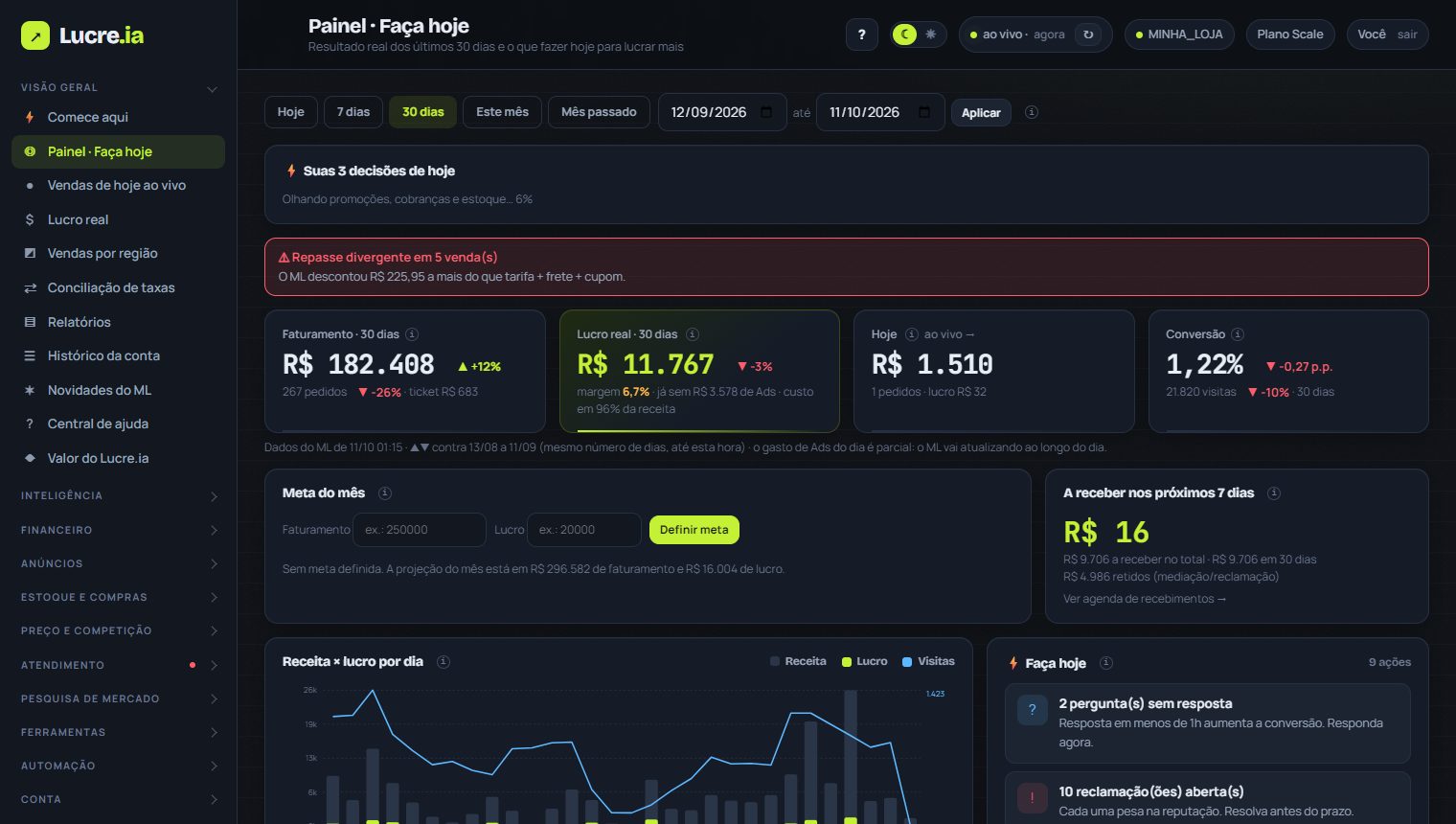Select the Mês passado period filter
The height and width of the screenshot is (824, 1456).
[599, 112]
